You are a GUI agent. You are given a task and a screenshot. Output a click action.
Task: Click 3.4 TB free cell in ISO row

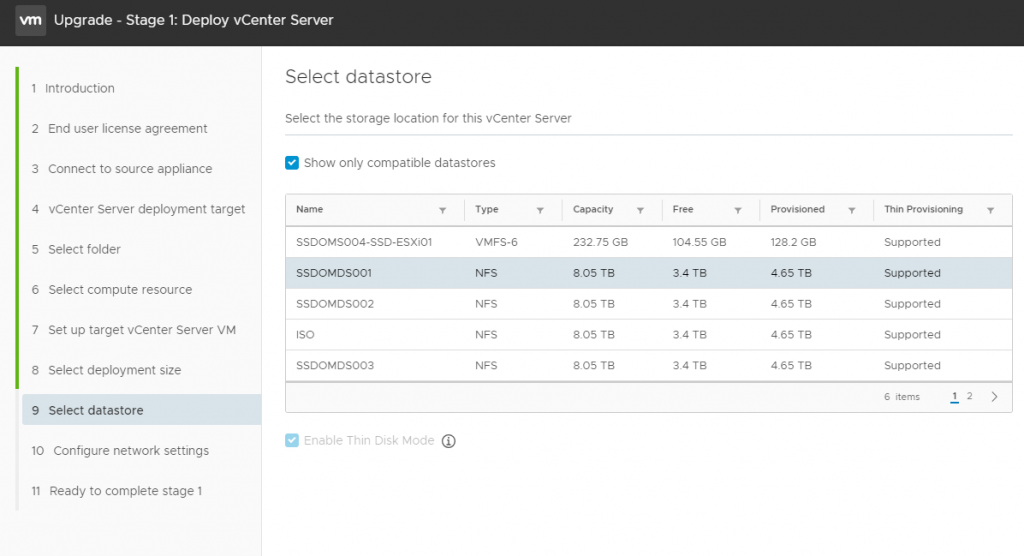point(690,335)
